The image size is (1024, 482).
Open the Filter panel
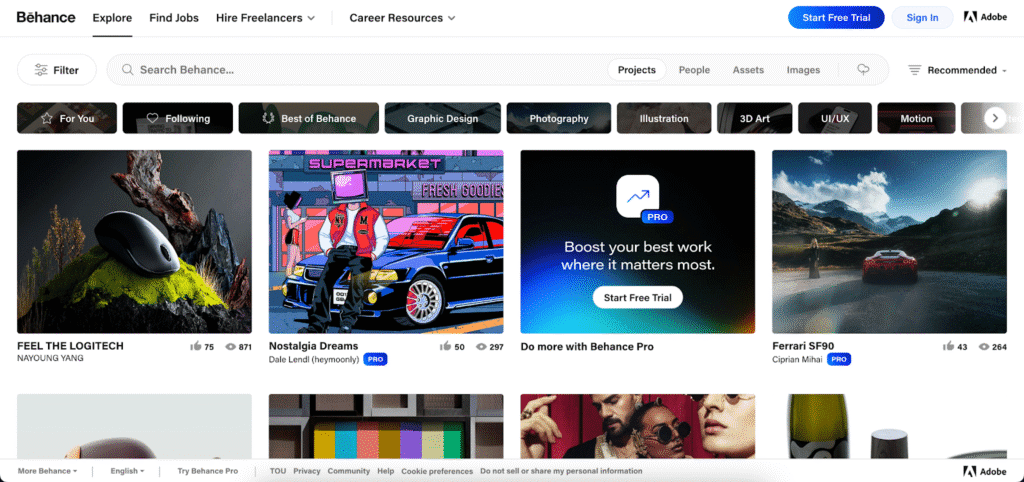point(57,70)
